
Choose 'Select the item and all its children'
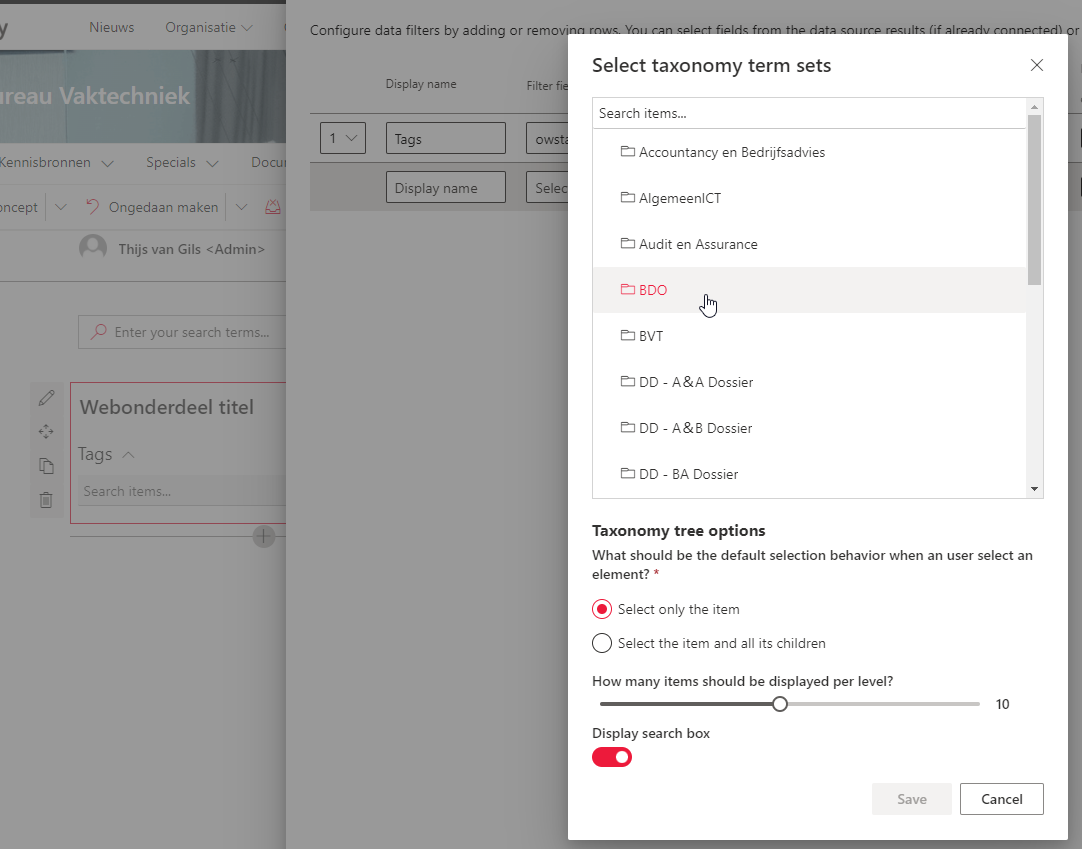point(601,643)
